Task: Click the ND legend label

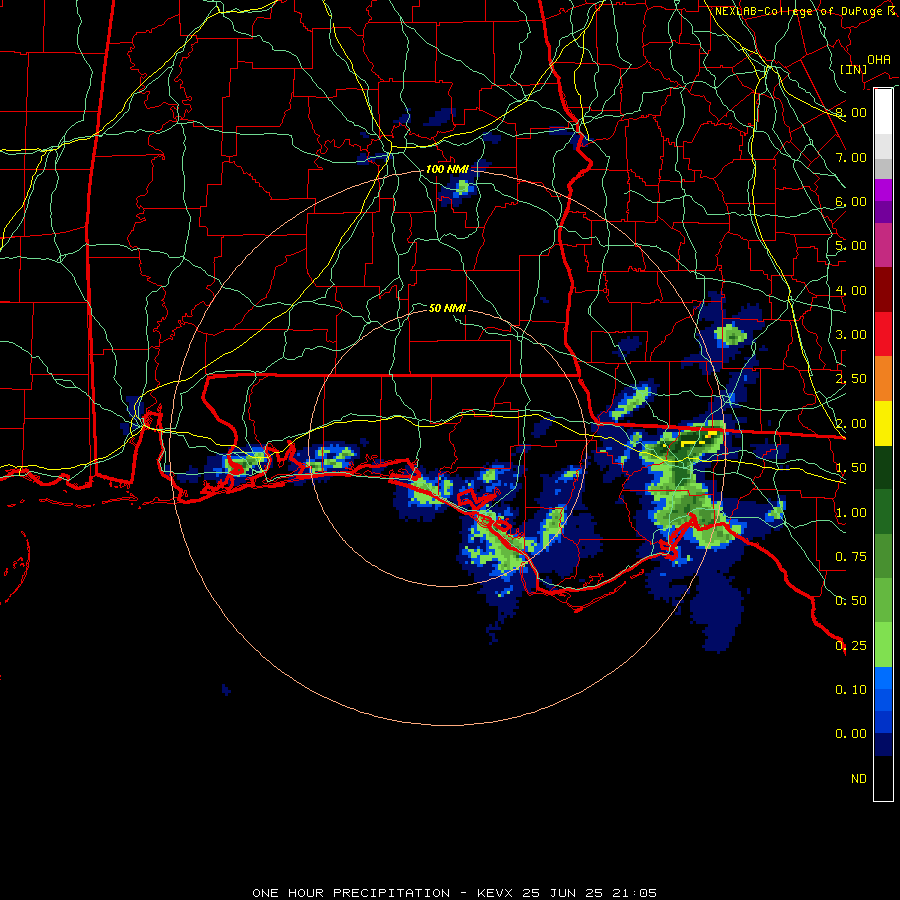Action: (859, 779)
